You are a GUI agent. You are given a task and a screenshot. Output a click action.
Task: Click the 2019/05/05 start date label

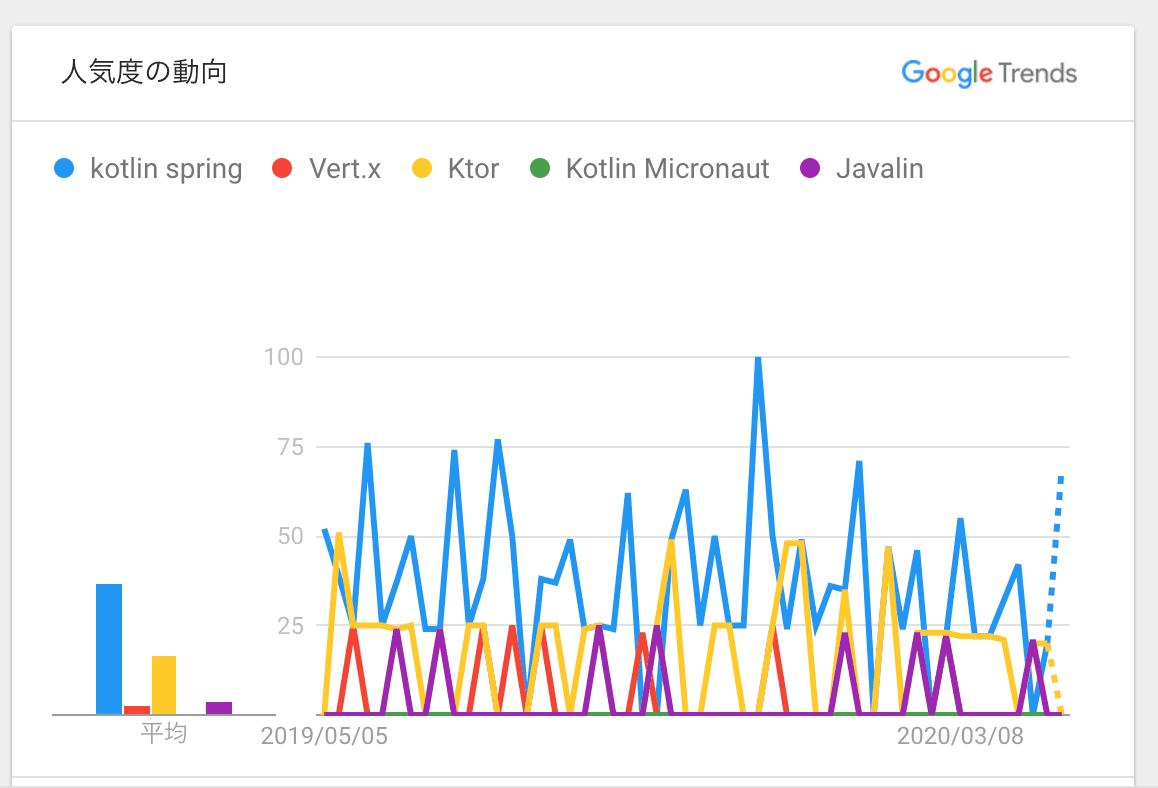(324, 737)
